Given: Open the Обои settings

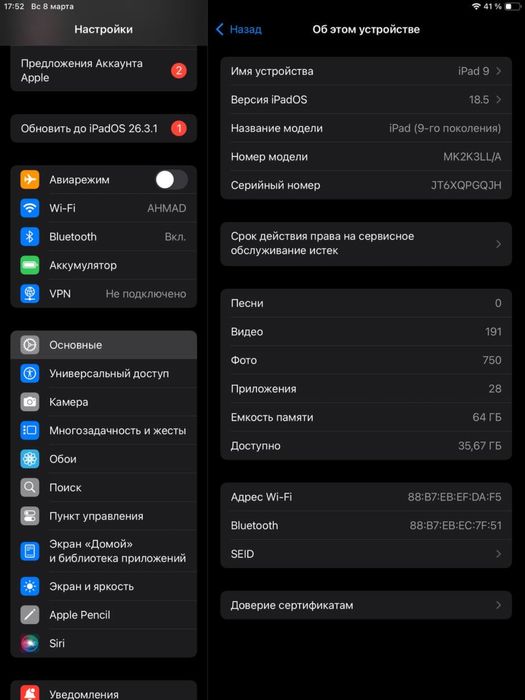Looking at the screenshot, I should [x=104, y=459].
